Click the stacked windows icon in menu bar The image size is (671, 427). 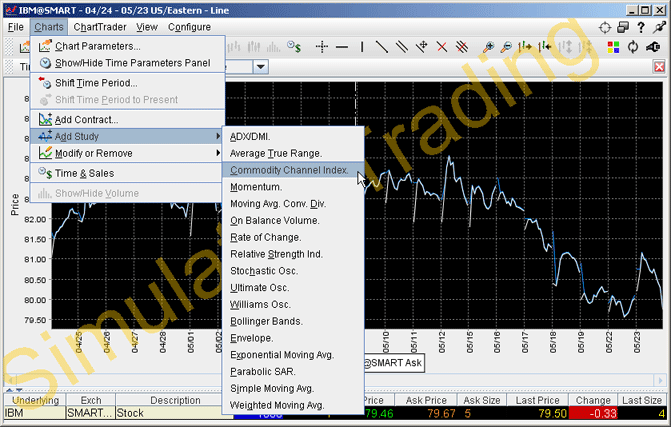tap(623, 27)
